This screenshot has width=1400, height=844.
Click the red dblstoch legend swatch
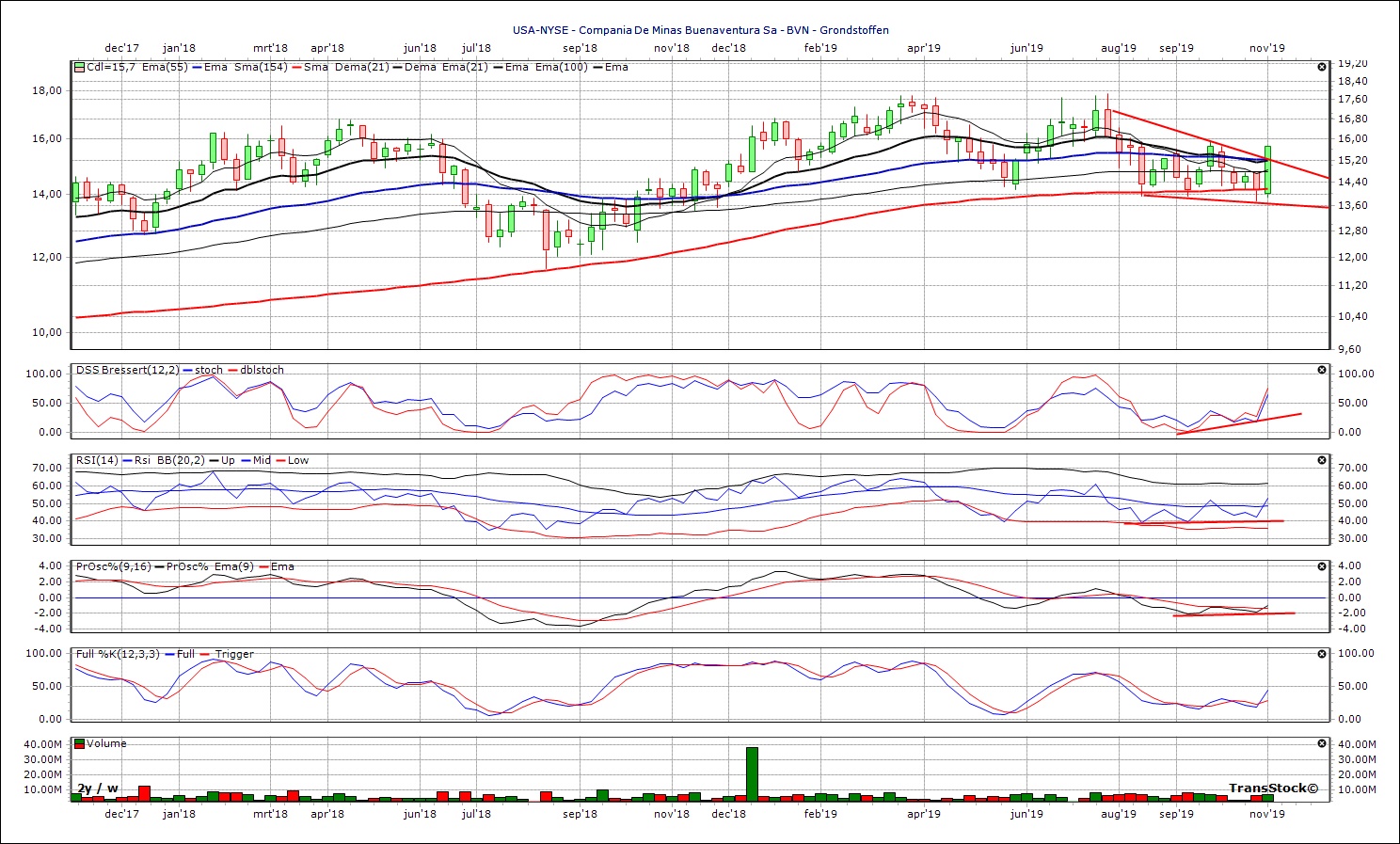tap(233, 370)
